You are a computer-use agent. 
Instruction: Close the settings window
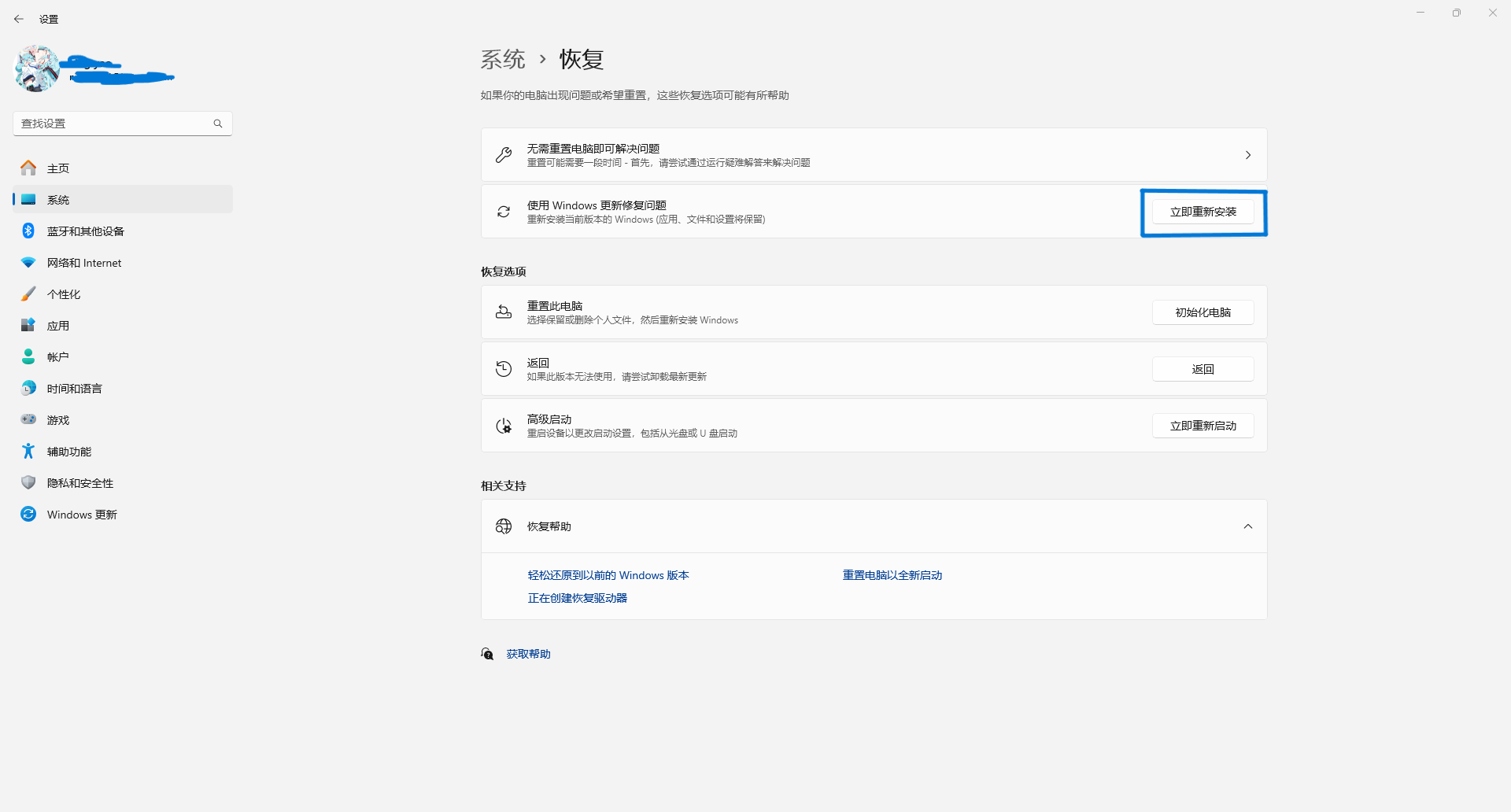(1493, 13)
